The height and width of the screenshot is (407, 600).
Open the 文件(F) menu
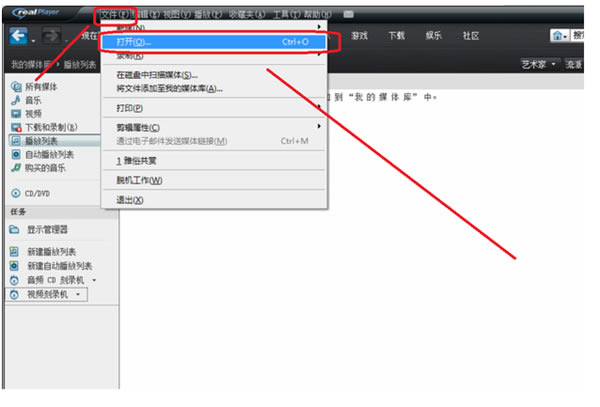(115, 15)
